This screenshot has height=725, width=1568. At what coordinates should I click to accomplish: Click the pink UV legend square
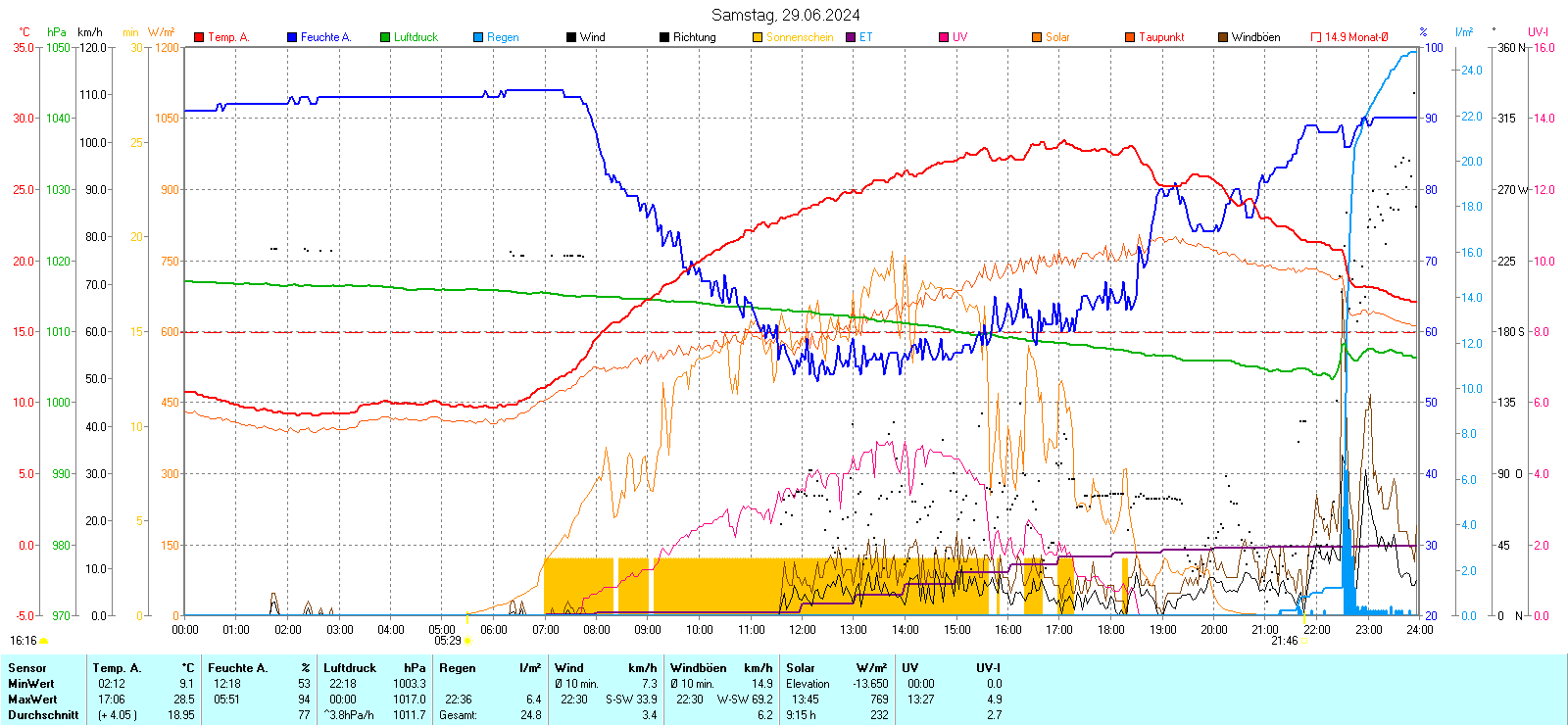pyautogui.click(x=944, y=37)
